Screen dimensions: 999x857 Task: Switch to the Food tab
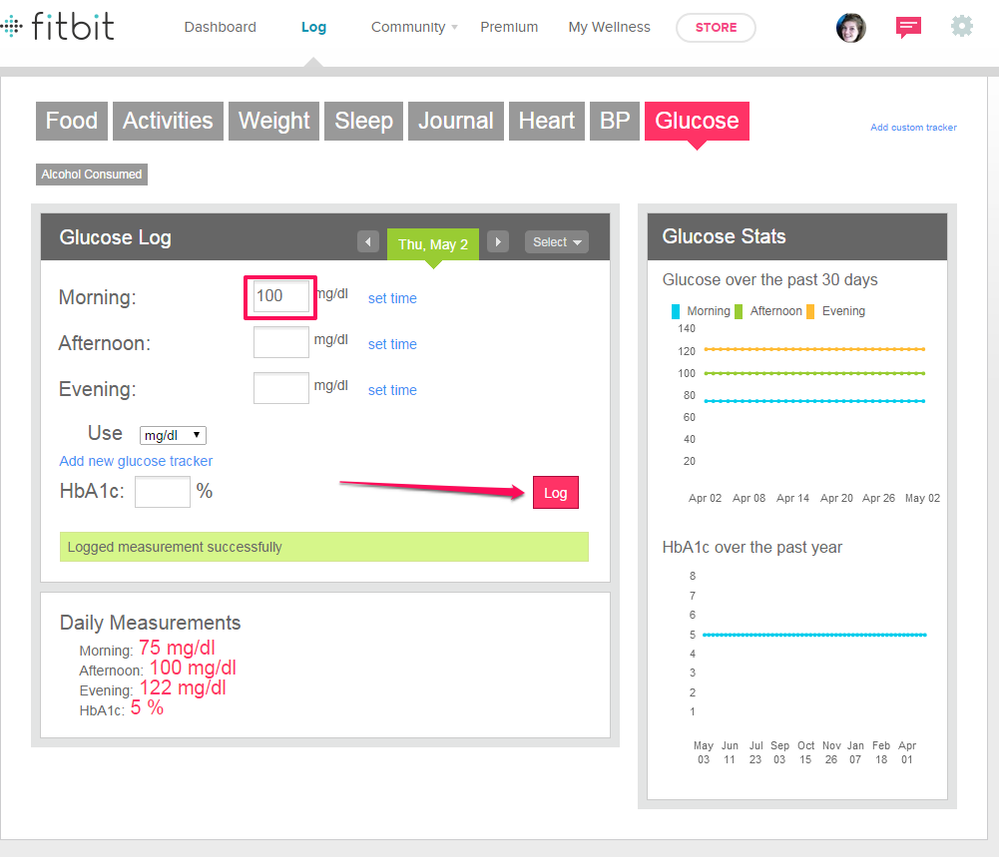71,121
